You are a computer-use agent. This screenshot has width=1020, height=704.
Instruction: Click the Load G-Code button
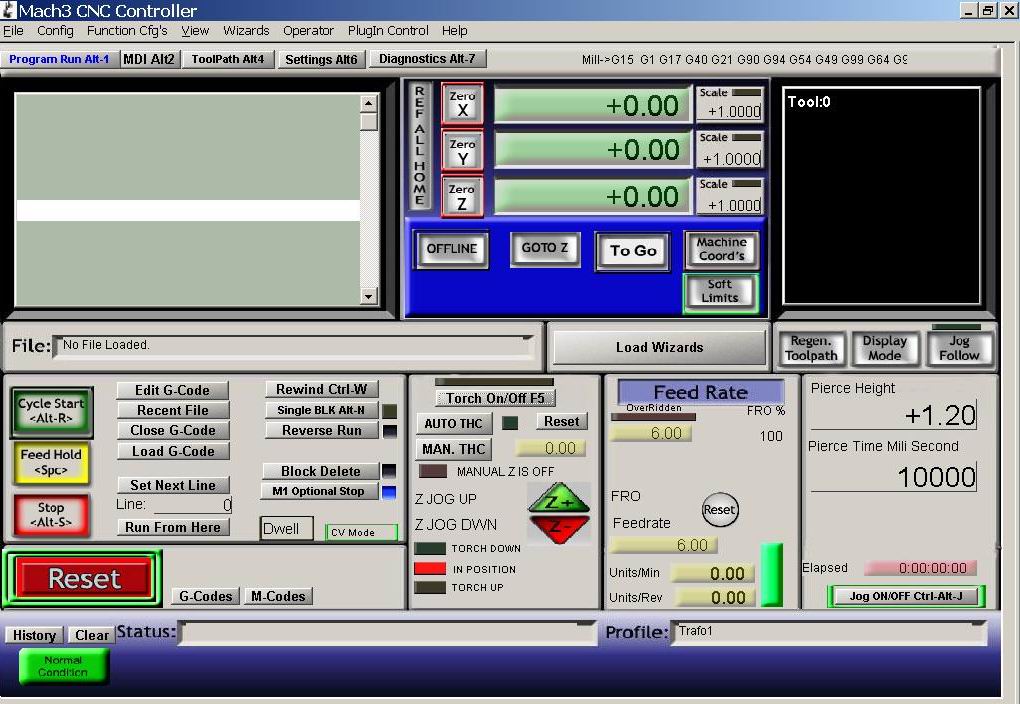pyautogui.click(x=172, y=452)
